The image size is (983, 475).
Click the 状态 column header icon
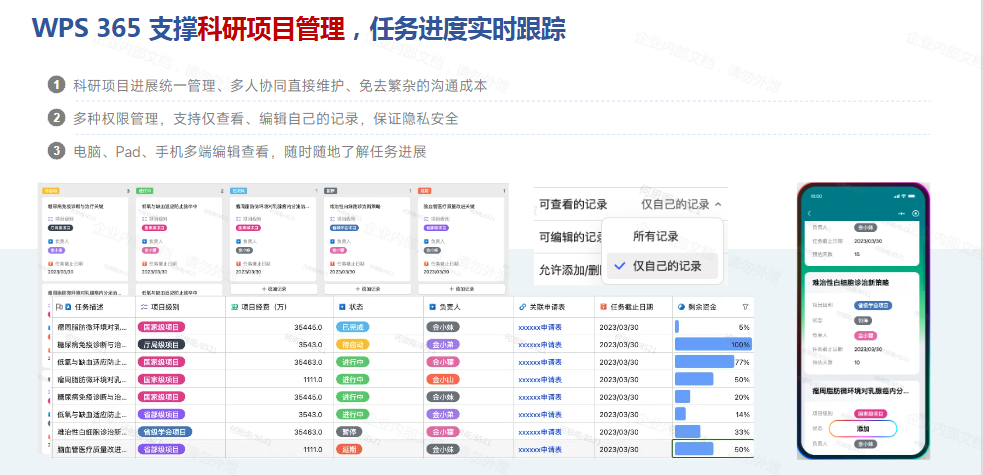coord(342,308)
